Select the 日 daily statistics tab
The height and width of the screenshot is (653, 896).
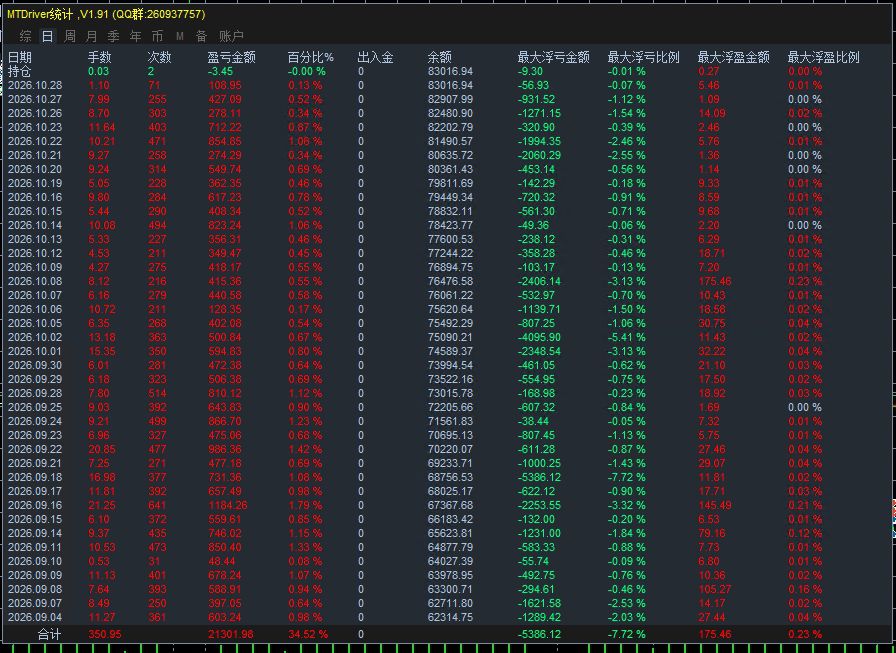click(x=47, y=37)
